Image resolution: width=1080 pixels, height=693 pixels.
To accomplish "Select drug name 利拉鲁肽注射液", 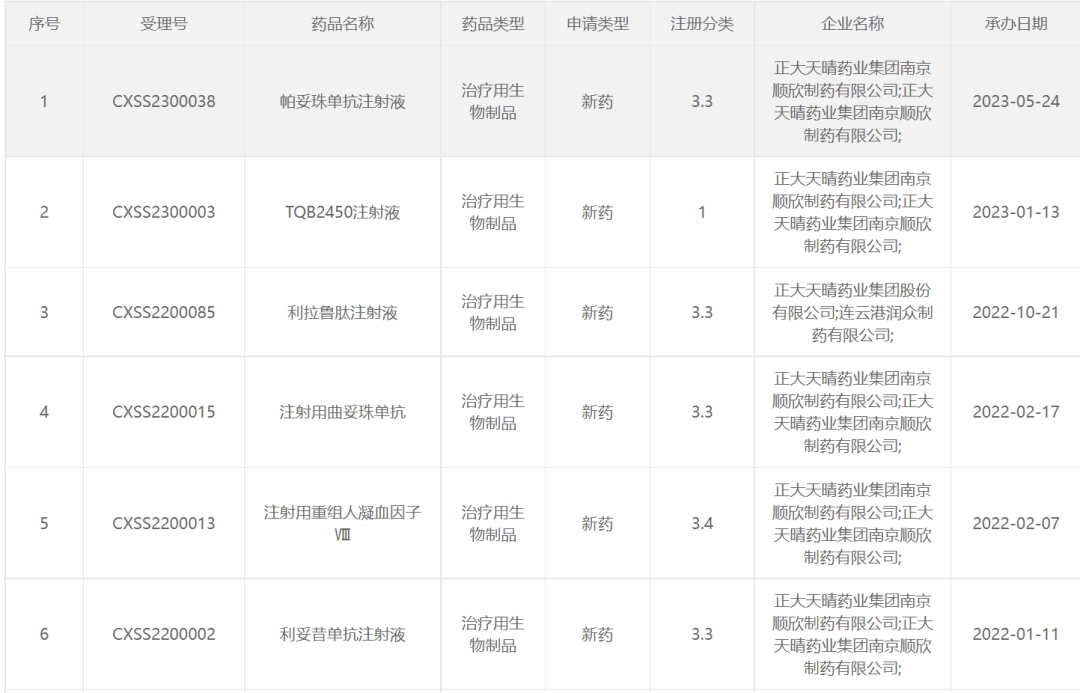I will coord(342,312).
